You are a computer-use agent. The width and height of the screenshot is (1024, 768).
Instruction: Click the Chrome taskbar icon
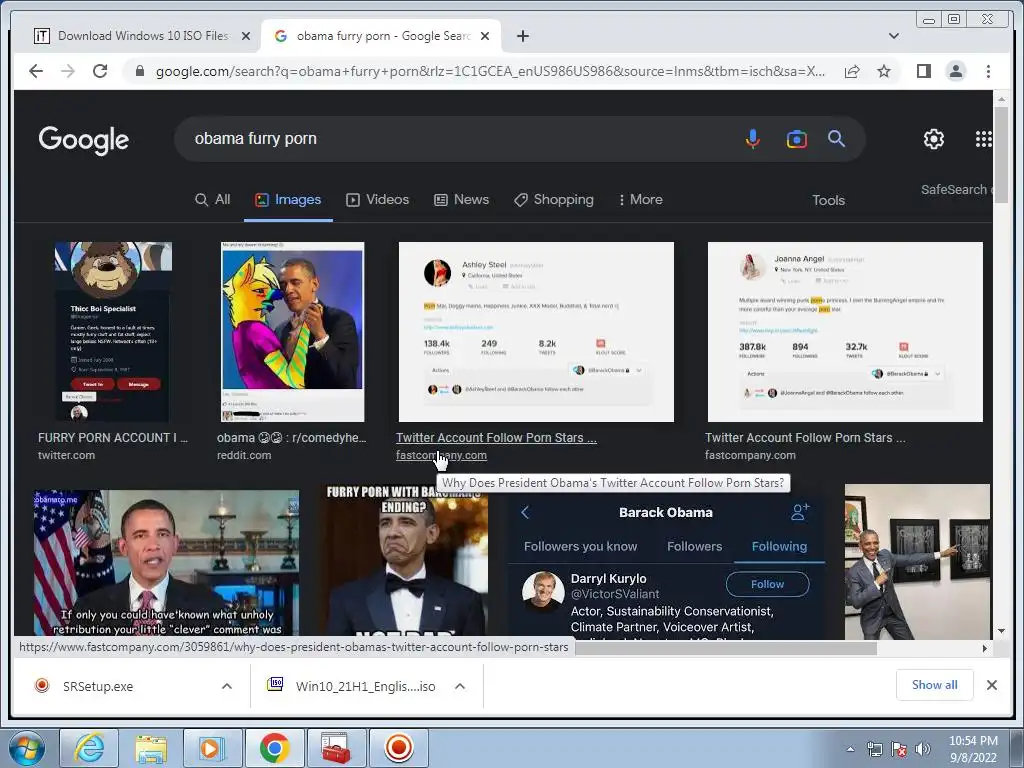[274, 748]
